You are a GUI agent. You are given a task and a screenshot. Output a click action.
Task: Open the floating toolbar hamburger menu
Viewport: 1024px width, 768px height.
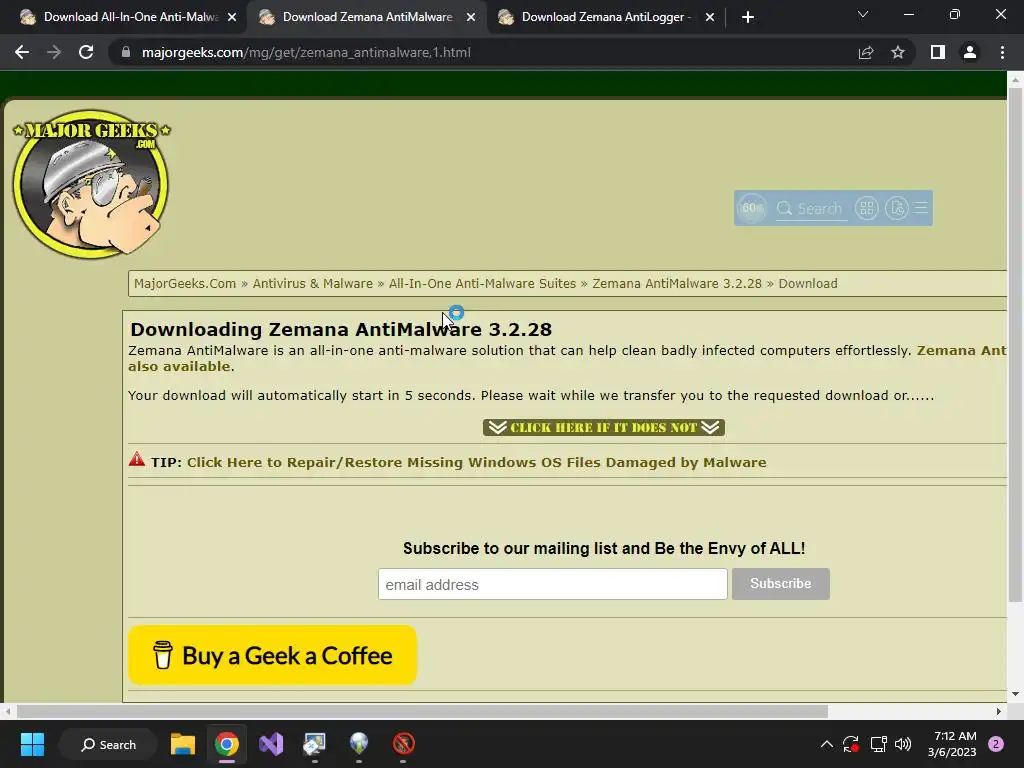click(x=921, y=208)
